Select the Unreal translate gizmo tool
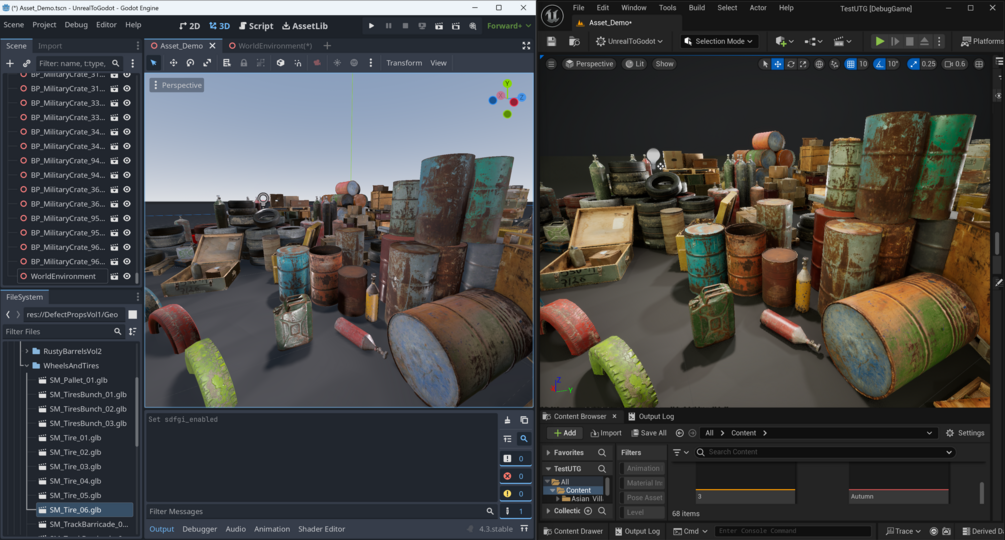The height and width of the screenshot is (540, 1005). click(777, 64)
